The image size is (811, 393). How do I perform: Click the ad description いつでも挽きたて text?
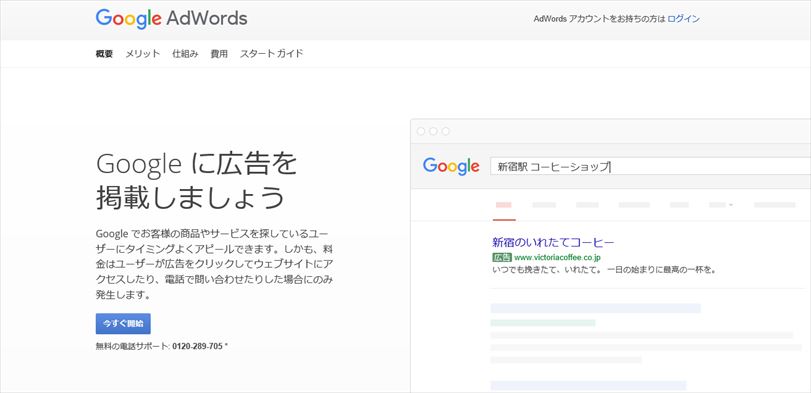(x=604, y=270)
